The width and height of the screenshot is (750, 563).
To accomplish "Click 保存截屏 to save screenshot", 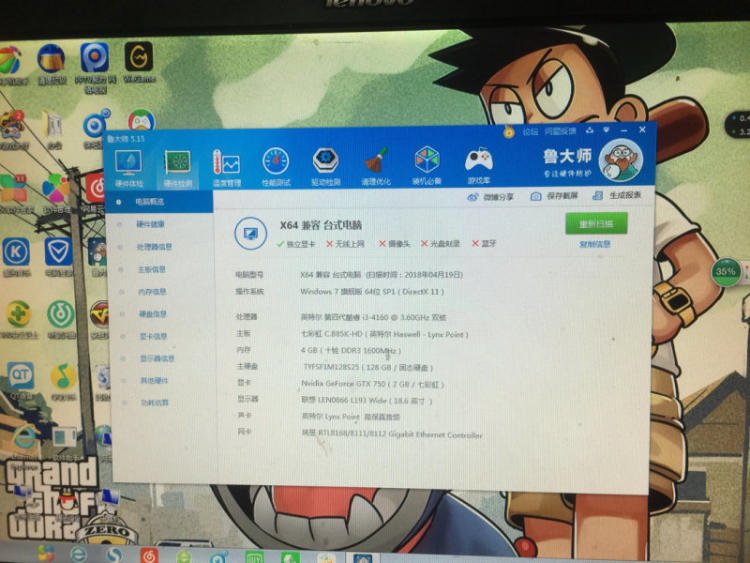I will pyautogui.click(x=554, y=196).
